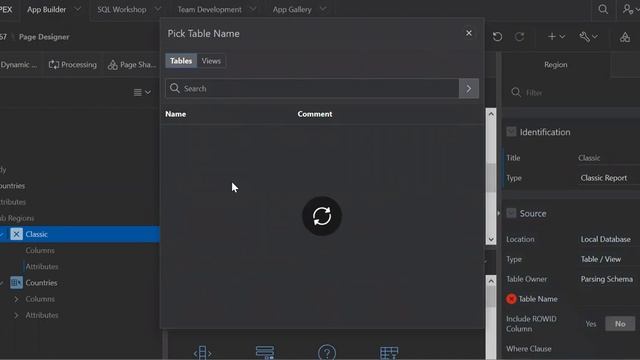Click the help question mark icon
This screenshot has height=360, width=640.
click(327, 352)
